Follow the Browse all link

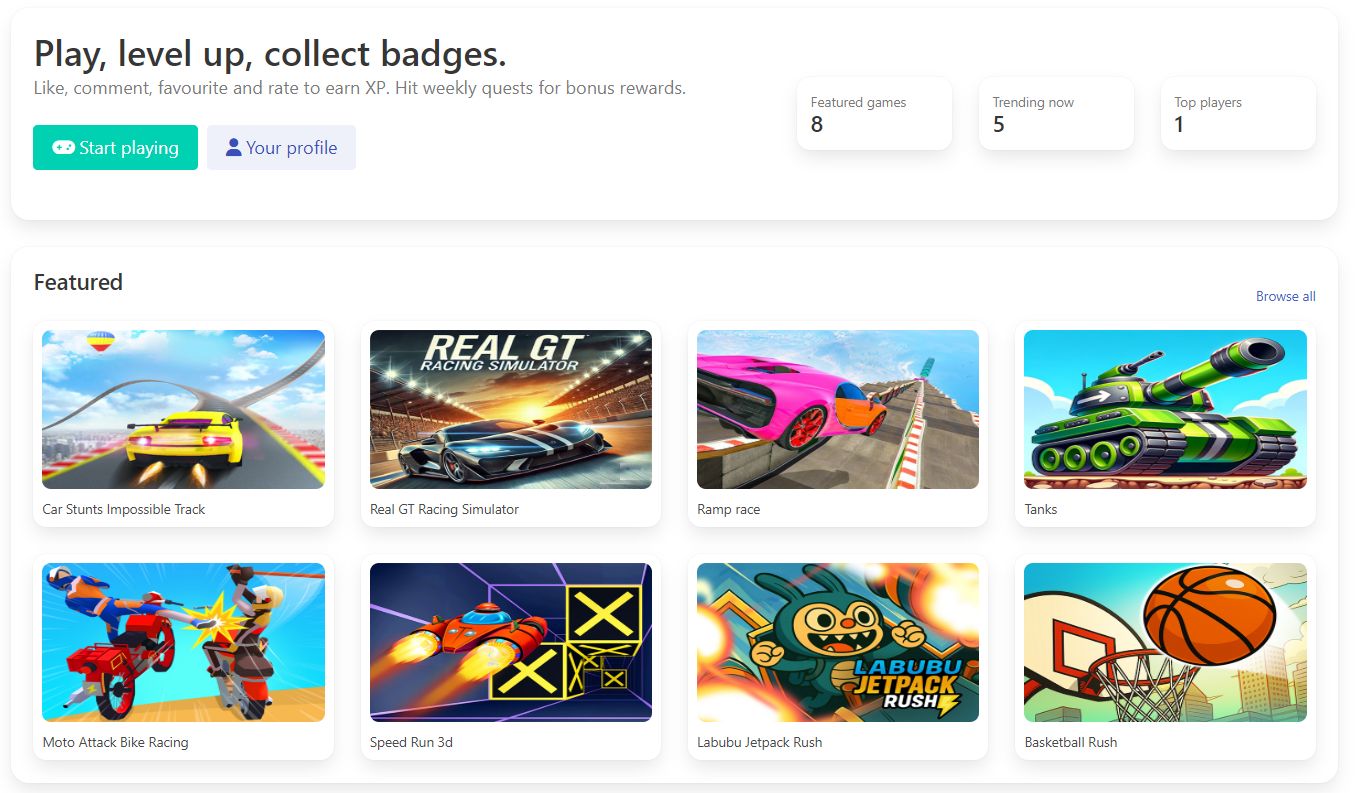pos(1285,296)
